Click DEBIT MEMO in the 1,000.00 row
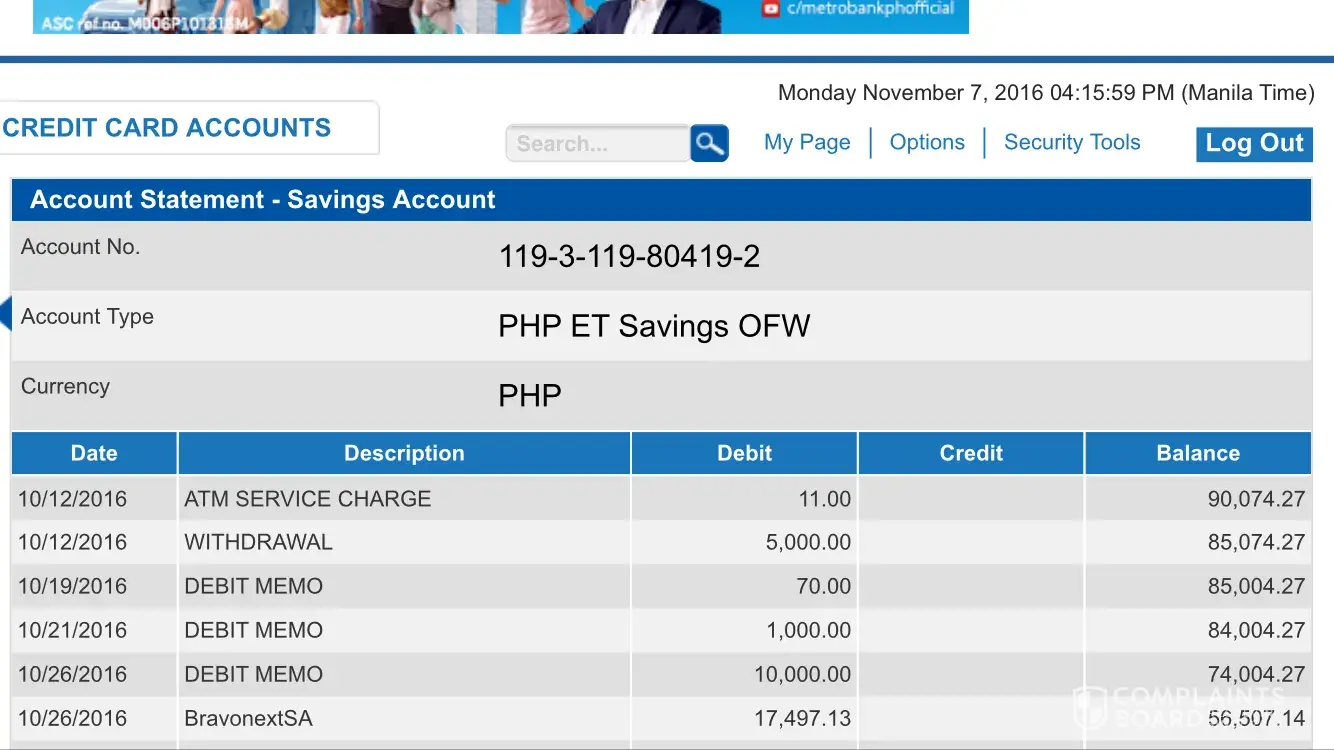 tap(253, 630)
